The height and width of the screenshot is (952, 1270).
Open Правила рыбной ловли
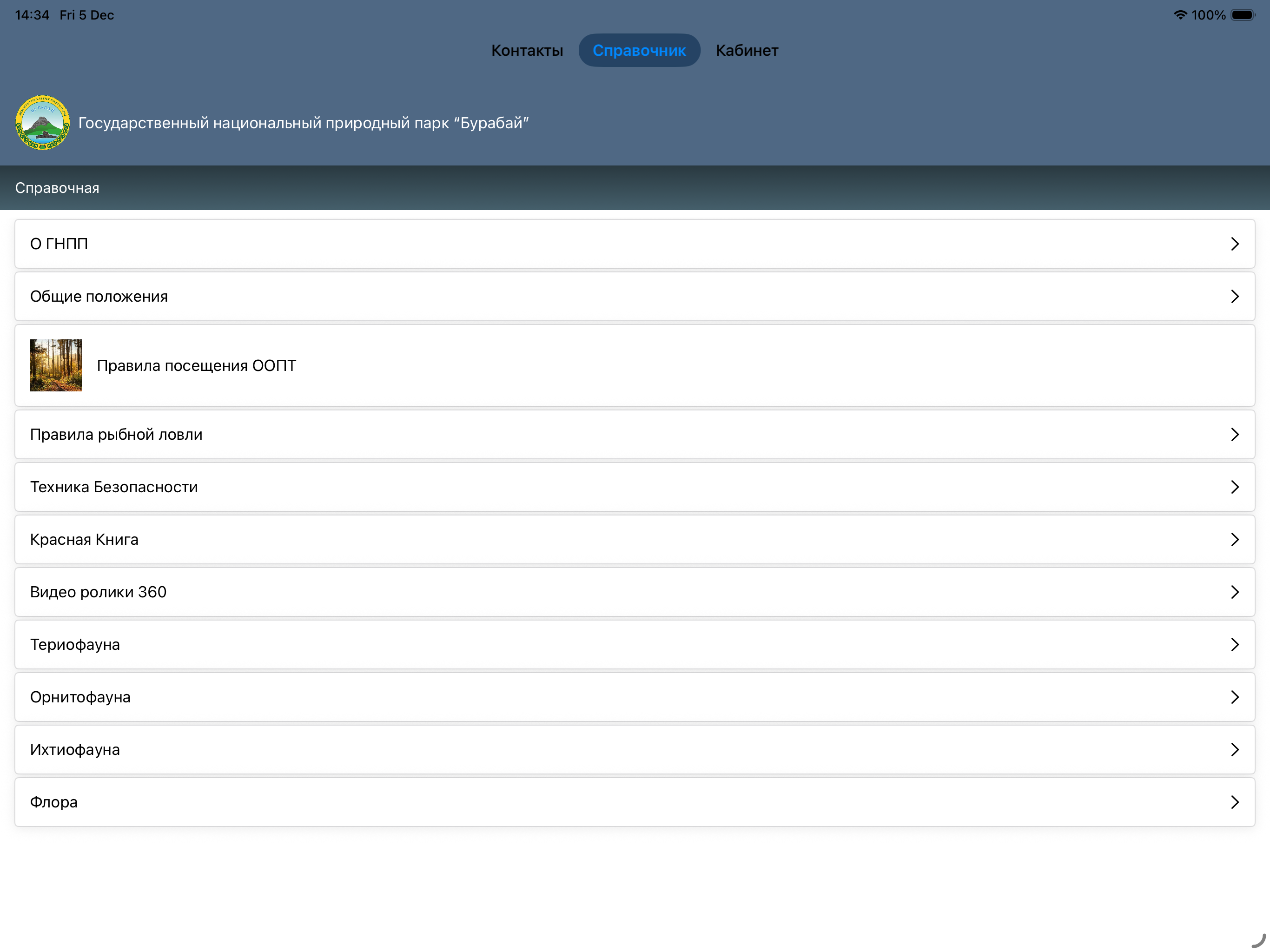click(x=635, y=435)
